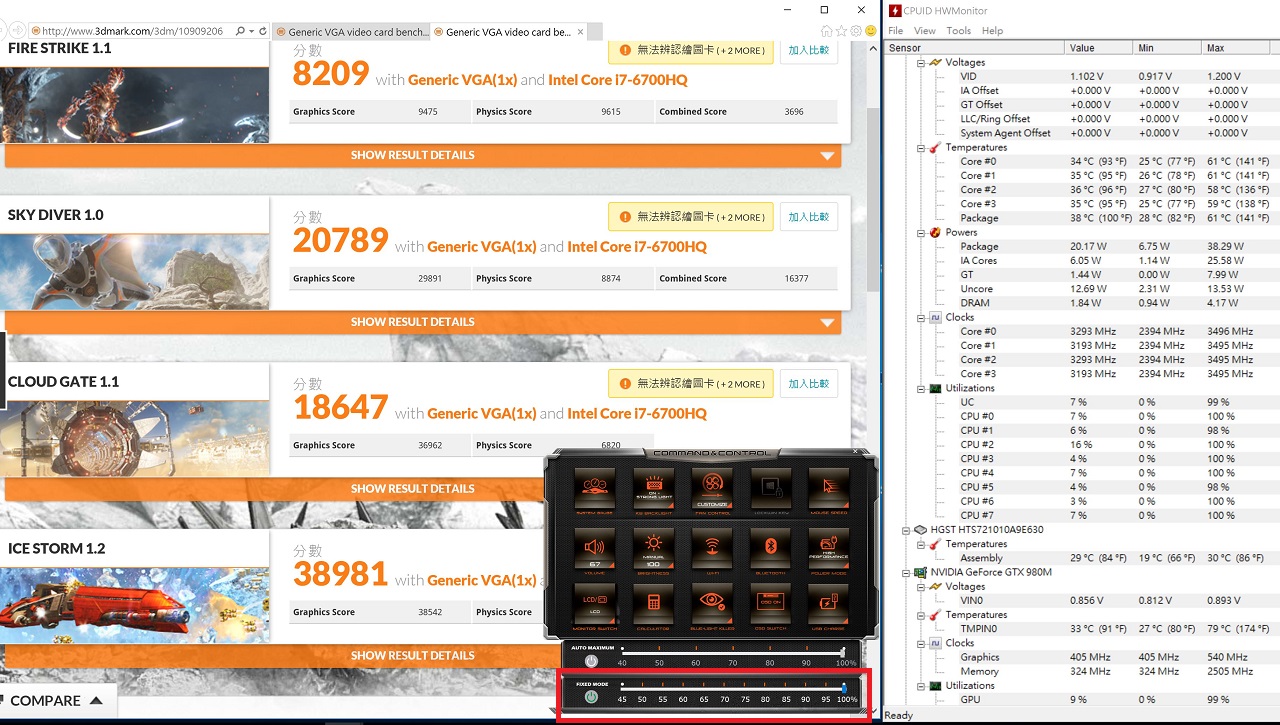Click the browser address bar URL

[x=132, y=31]
